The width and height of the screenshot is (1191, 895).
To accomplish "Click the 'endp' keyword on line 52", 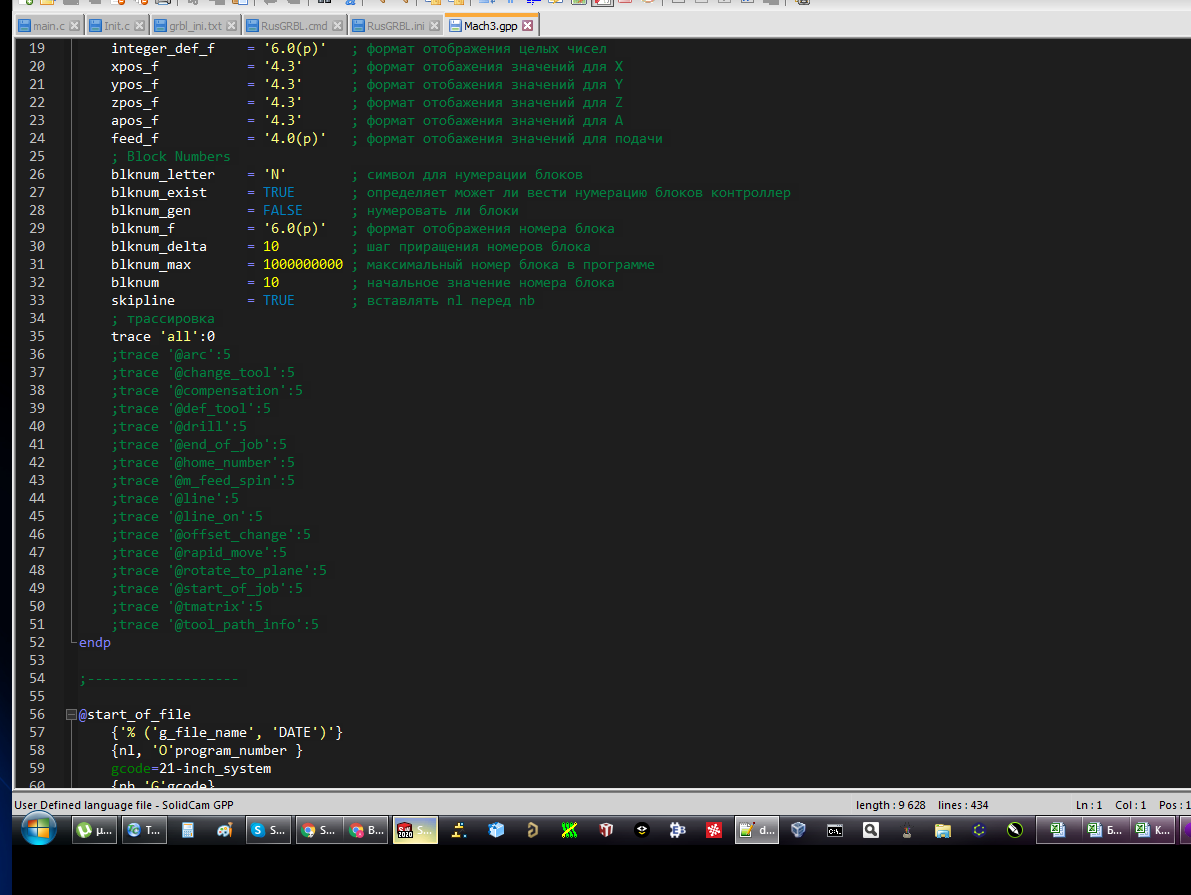I will [x=95, y=643].
